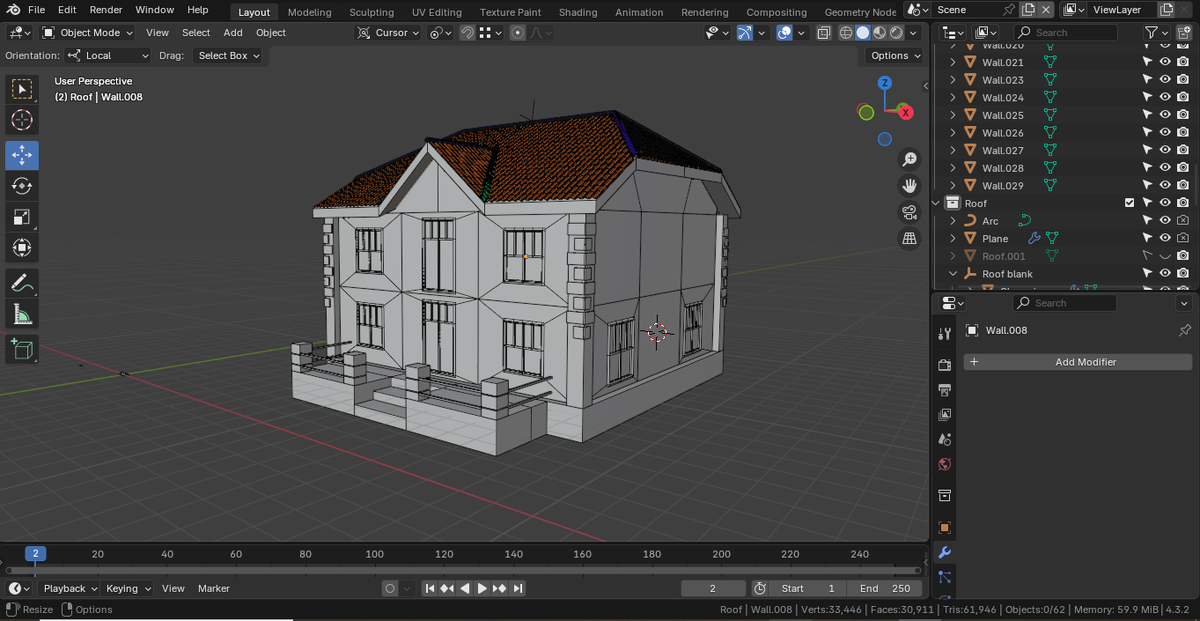Open the Render menu
Viewport: 1200px width, 621px height.
click(106, 10)
